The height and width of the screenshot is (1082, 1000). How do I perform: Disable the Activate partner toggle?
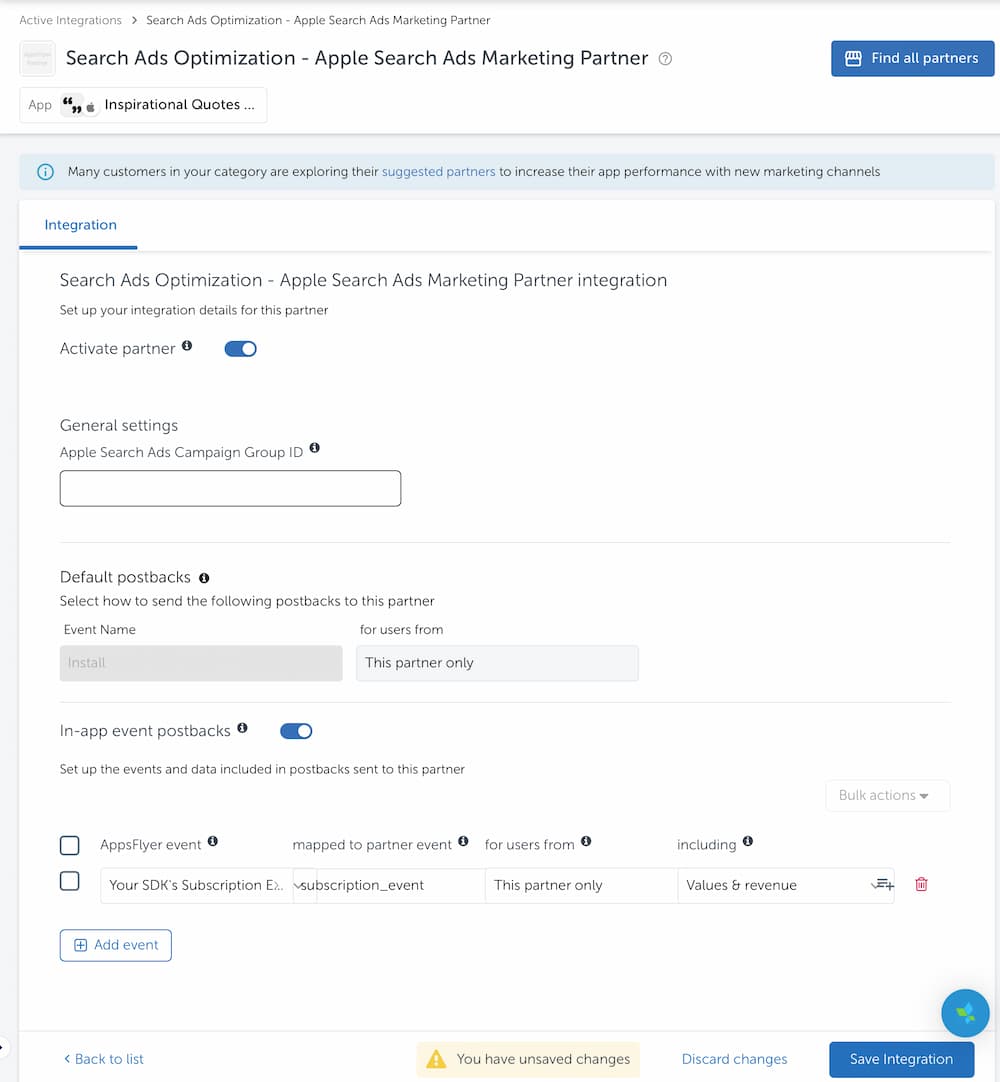240,348
